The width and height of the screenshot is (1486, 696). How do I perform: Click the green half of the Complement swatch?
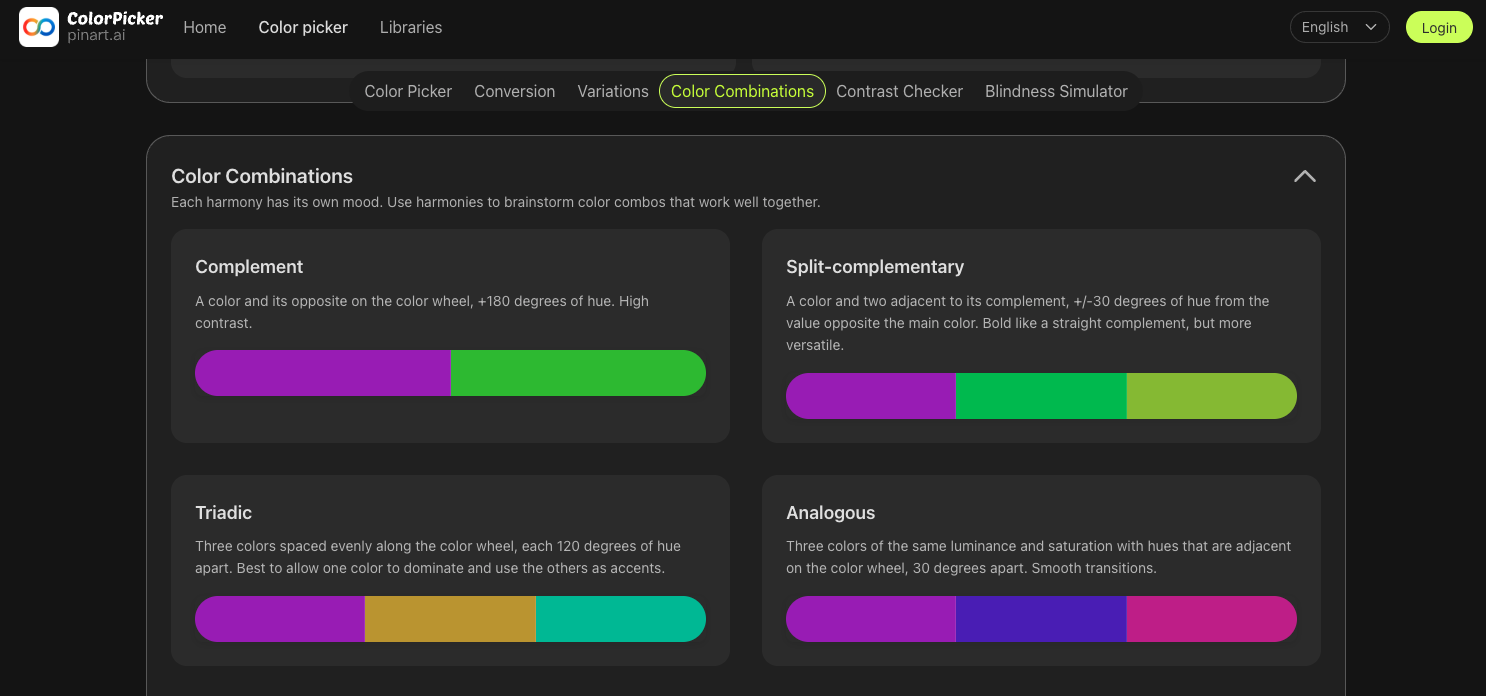point(578,372)
